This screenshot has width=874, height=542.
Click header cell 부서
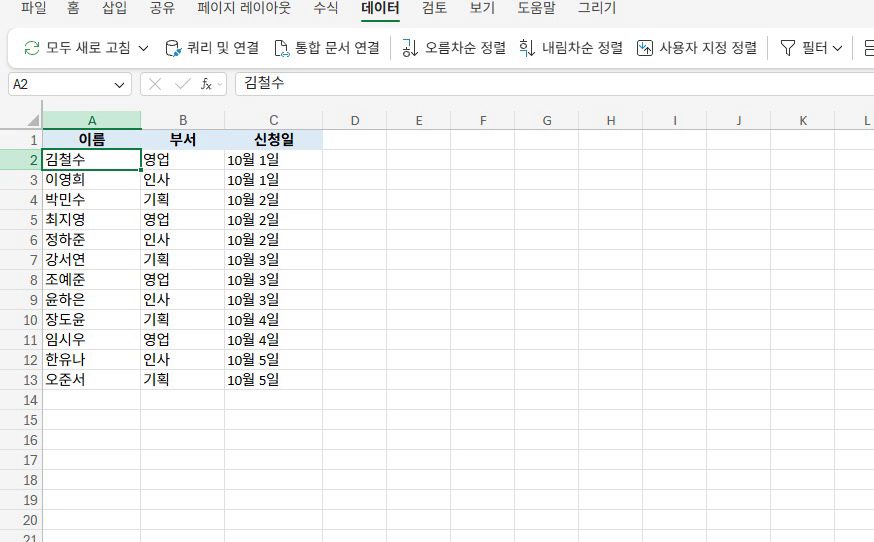[x=183, y=140]
